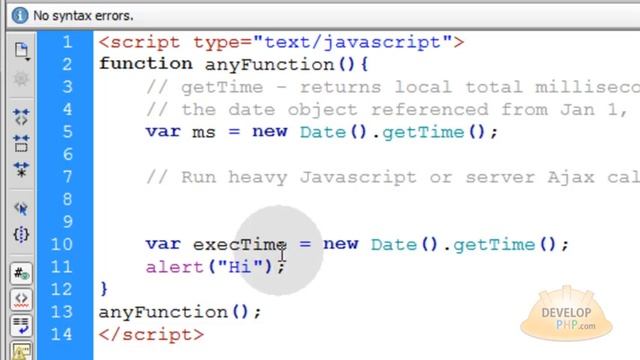Image resolution: width=640 pixels, height=360 pixels.
Task: Click 'Date' on line 10
Action: pyautogui.click(x=394, y=245)
